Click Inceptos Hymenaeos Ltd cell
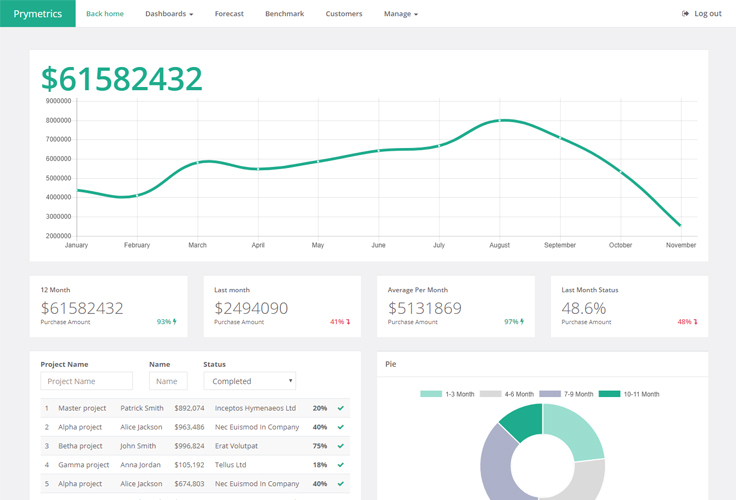This screenshot has height=500, width=736. pos(255,408)
